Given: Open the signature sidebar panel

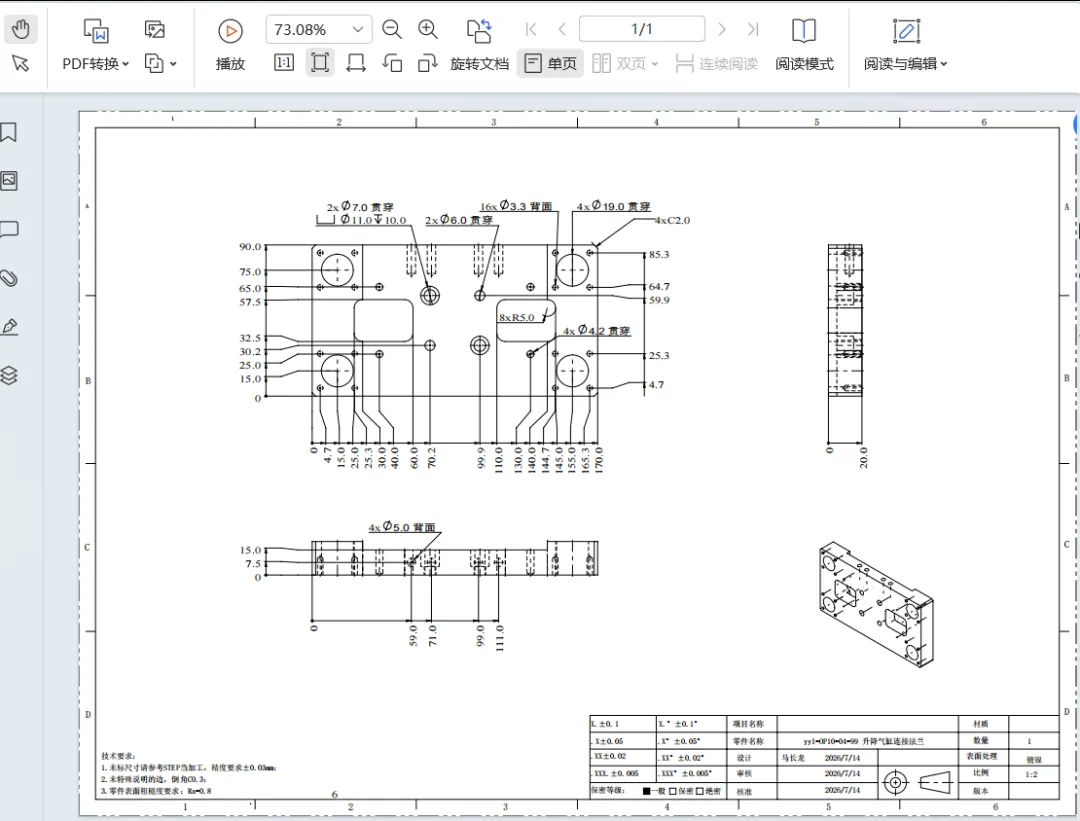Looking at the screenshot, I should click(9, 326).
